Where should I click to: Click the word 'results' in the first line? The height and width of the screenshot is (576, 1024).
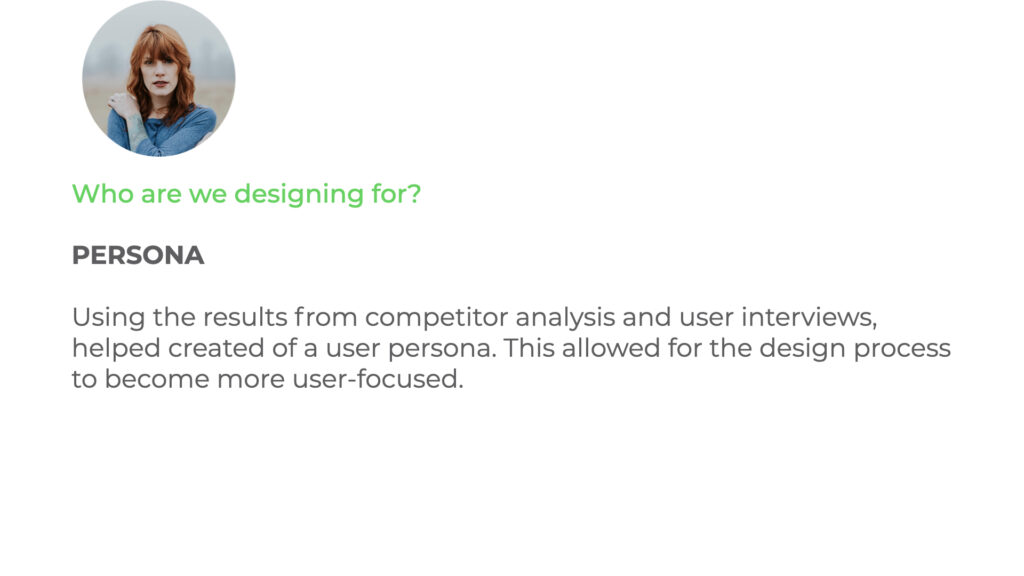click(x=245, y=317)
